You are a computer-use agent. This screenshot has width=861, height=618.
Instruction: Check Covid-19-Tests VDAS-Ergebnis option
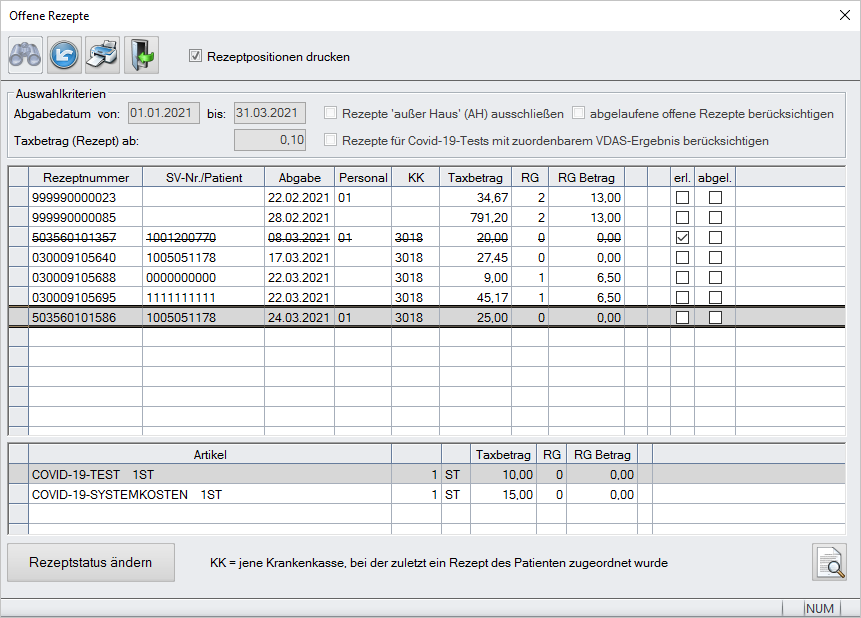330,141
